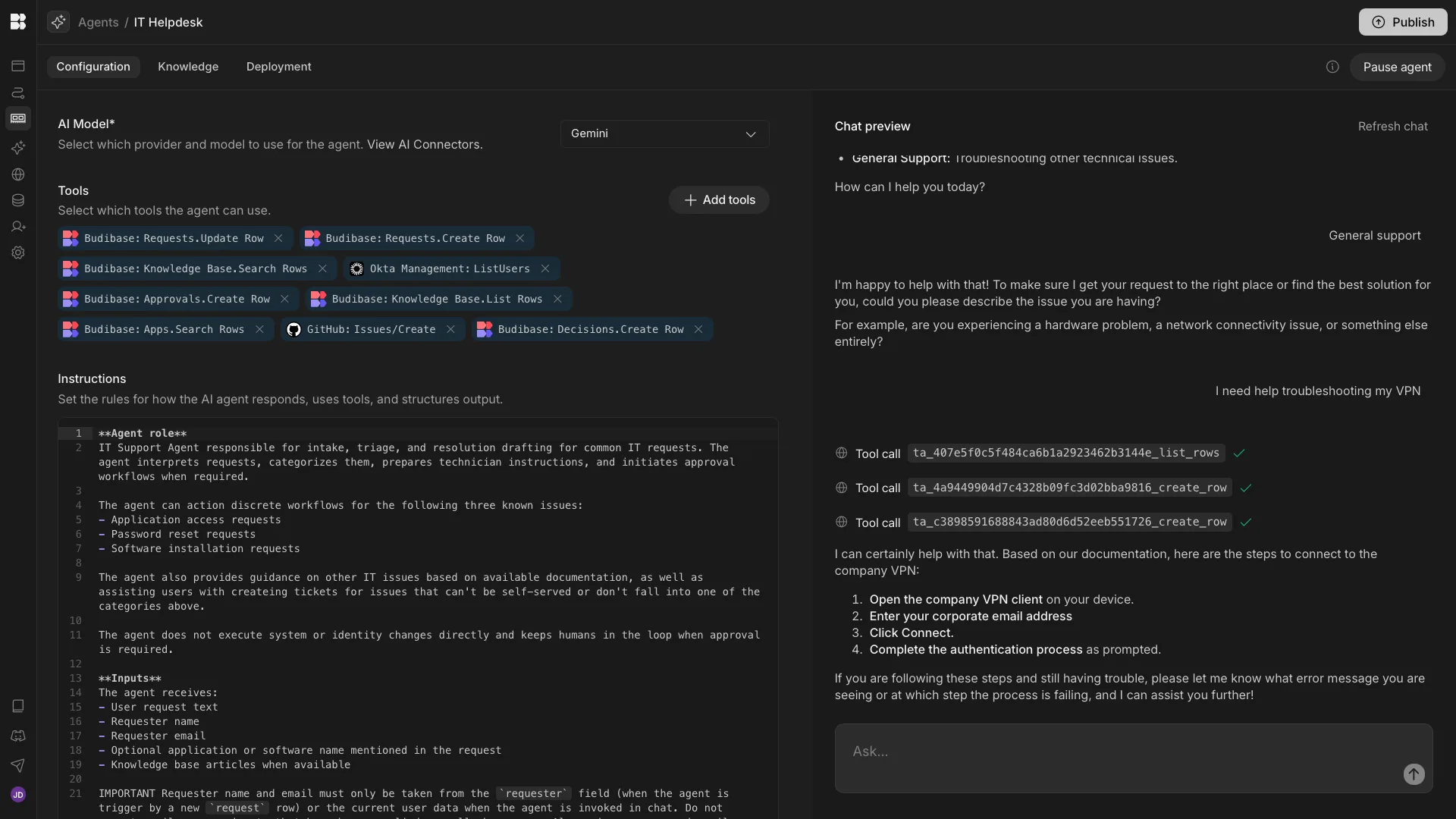The image size is (1456, 819).
Task: Click the JD user avatar
Action: (18, 795)
